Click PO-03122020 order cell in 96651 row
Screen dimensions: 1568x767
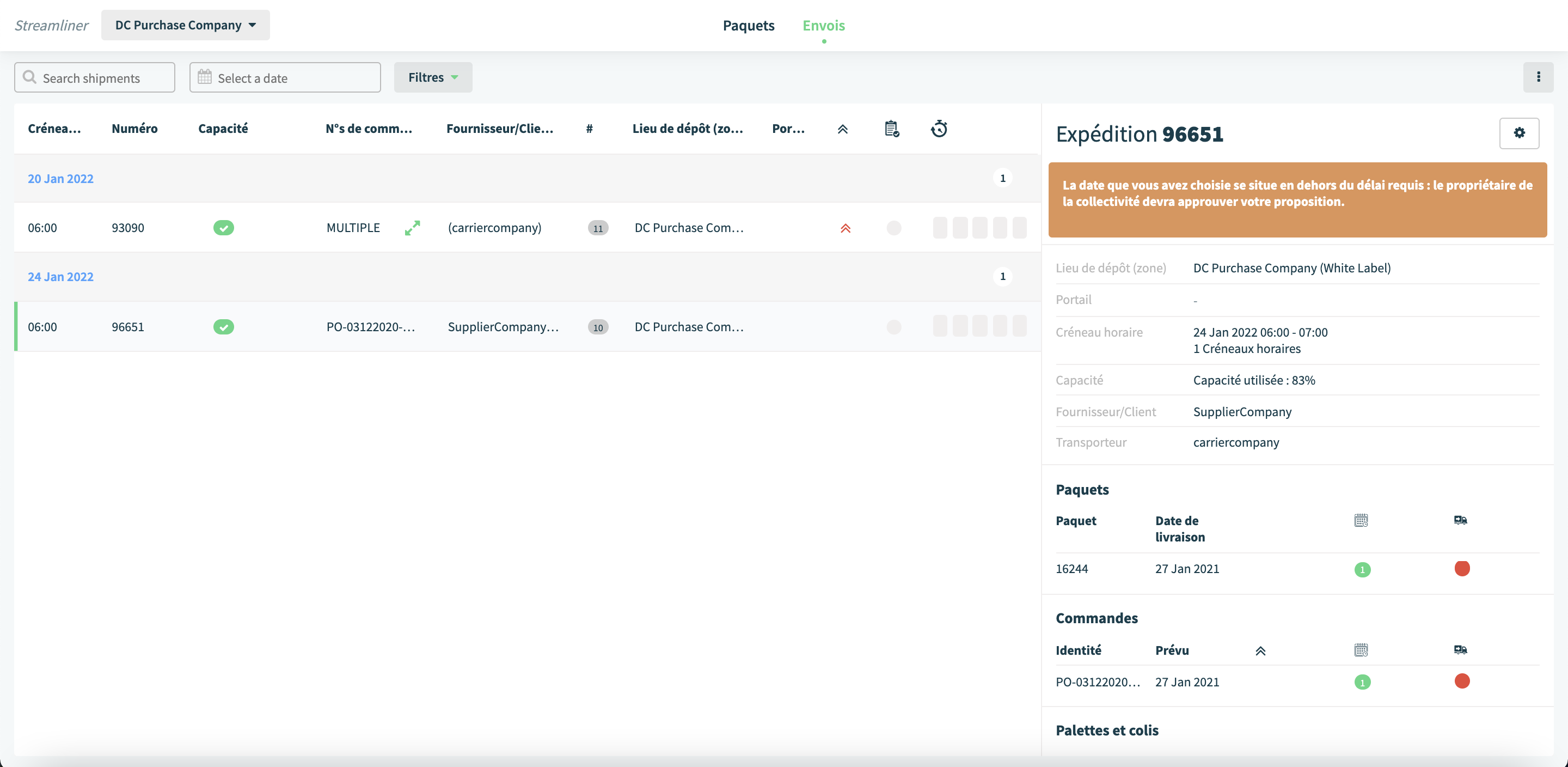(x=371, y=327)
